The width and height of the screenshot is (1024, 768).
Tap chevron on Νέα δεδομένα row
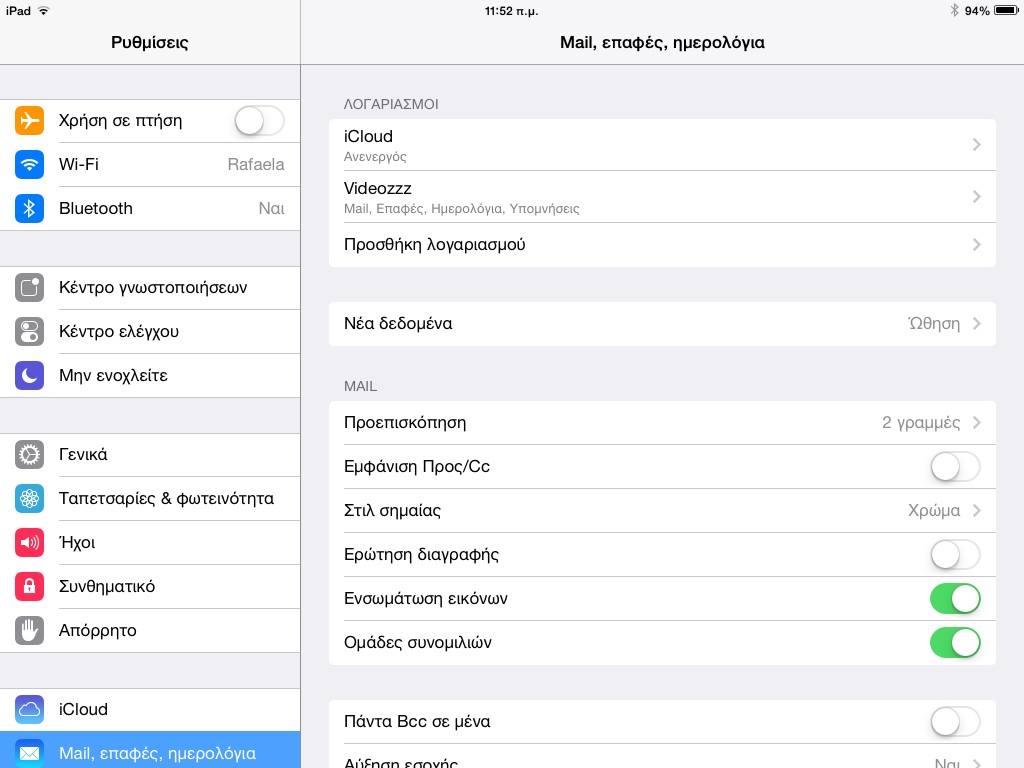(x=976, y=324)
